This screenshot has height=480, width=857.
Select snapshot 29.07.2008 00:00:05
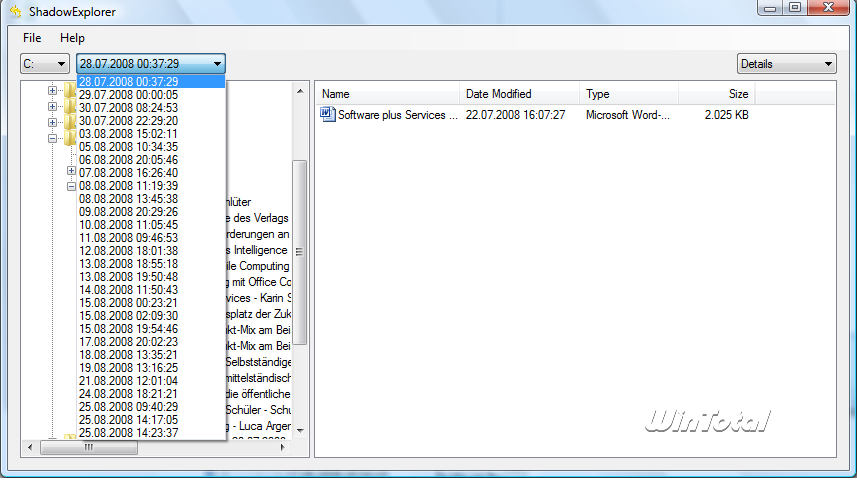point(151,95)
